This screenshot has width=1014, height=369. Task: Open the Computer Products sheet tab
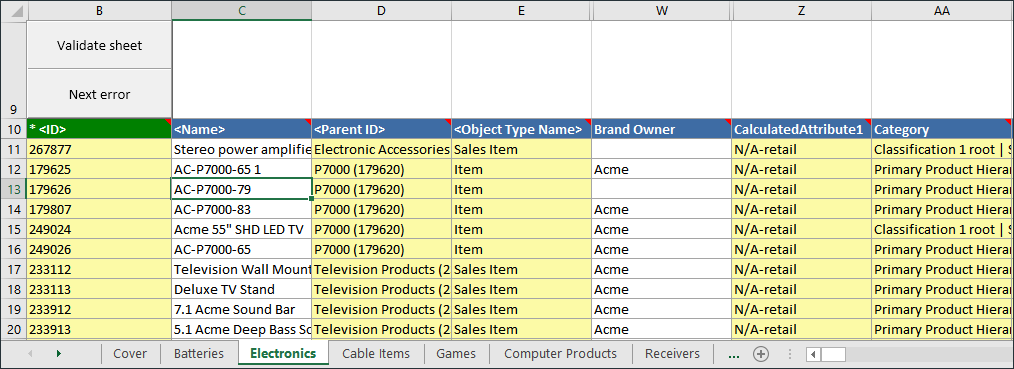[560, 353]
